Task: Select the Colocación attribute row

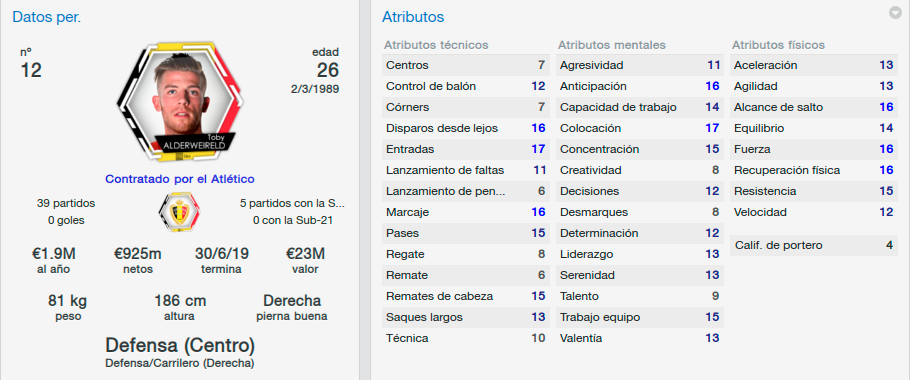Action: pyautogui.click(x=640, y=128)
